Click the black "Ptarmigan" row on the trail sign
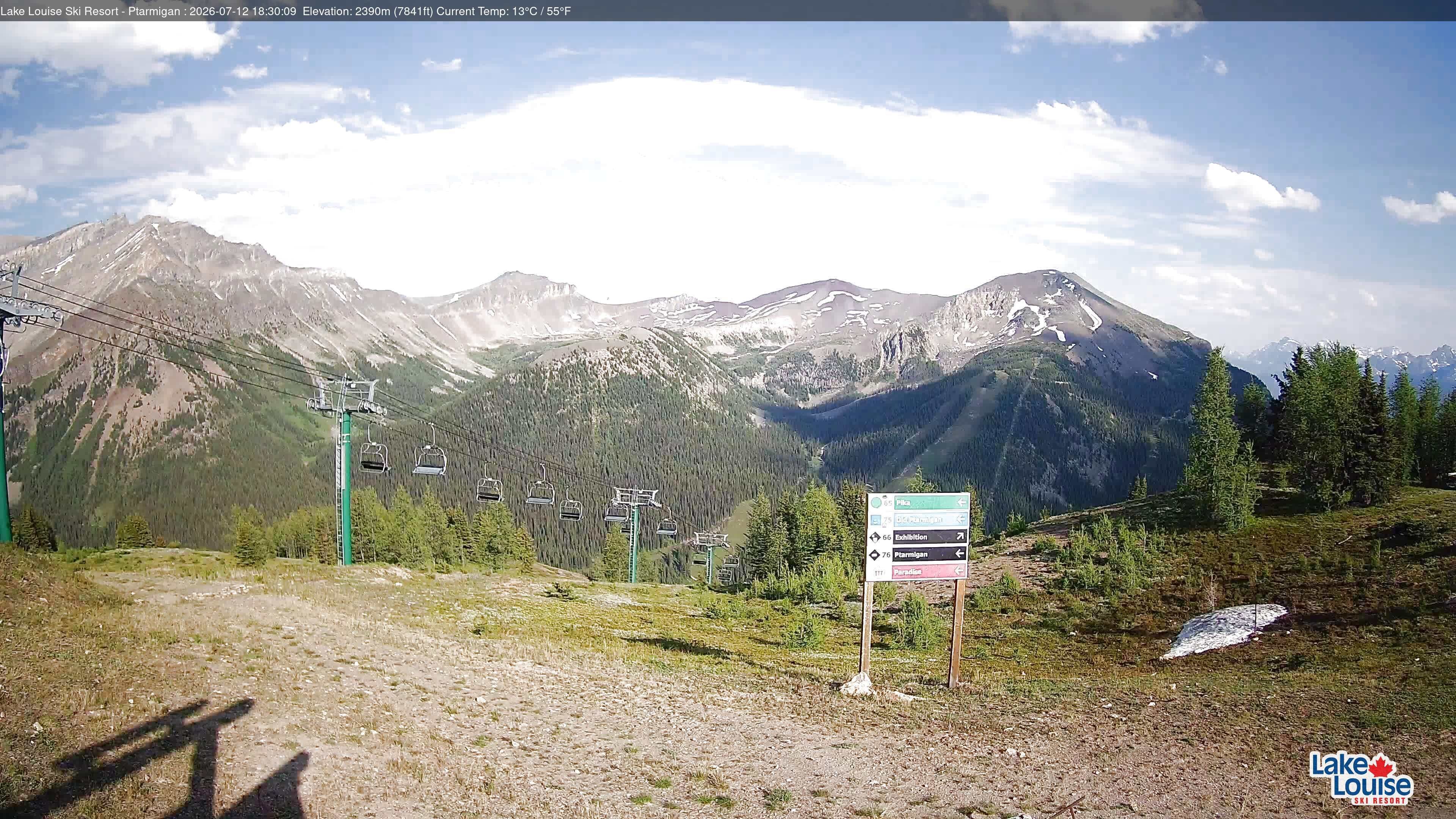Viewport: 1456px width, 819px height. coord(930,554)
